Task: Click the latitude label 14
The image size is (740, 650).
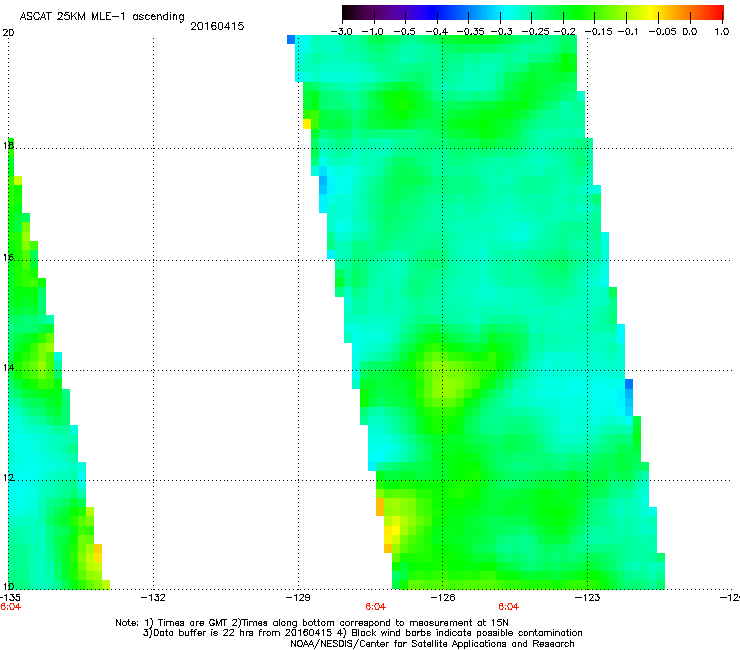Action: pos(8,367)
